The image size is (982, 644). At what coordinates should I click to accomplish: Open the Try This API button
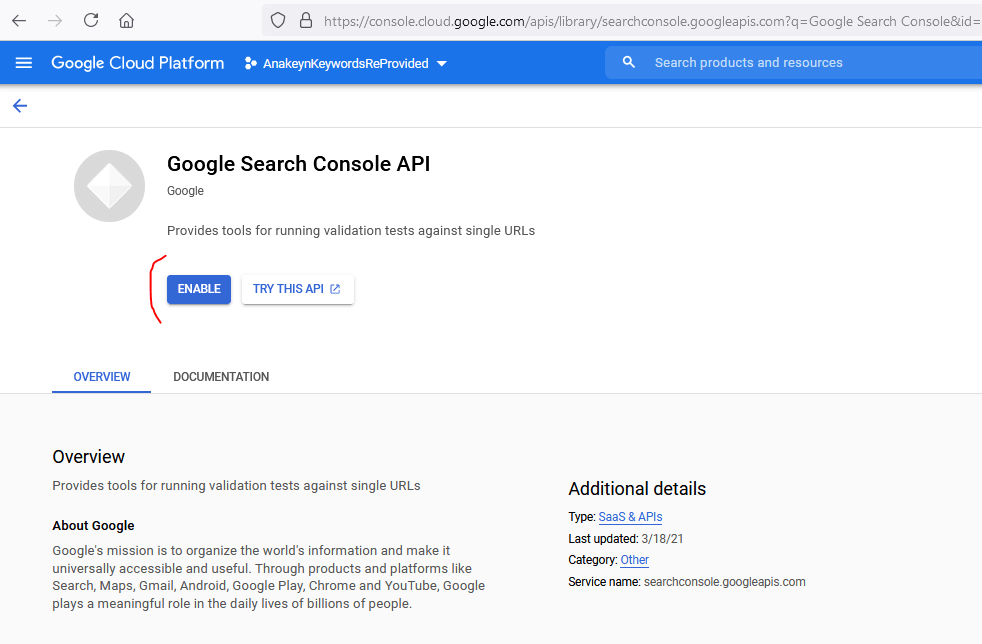coord(297,289)
